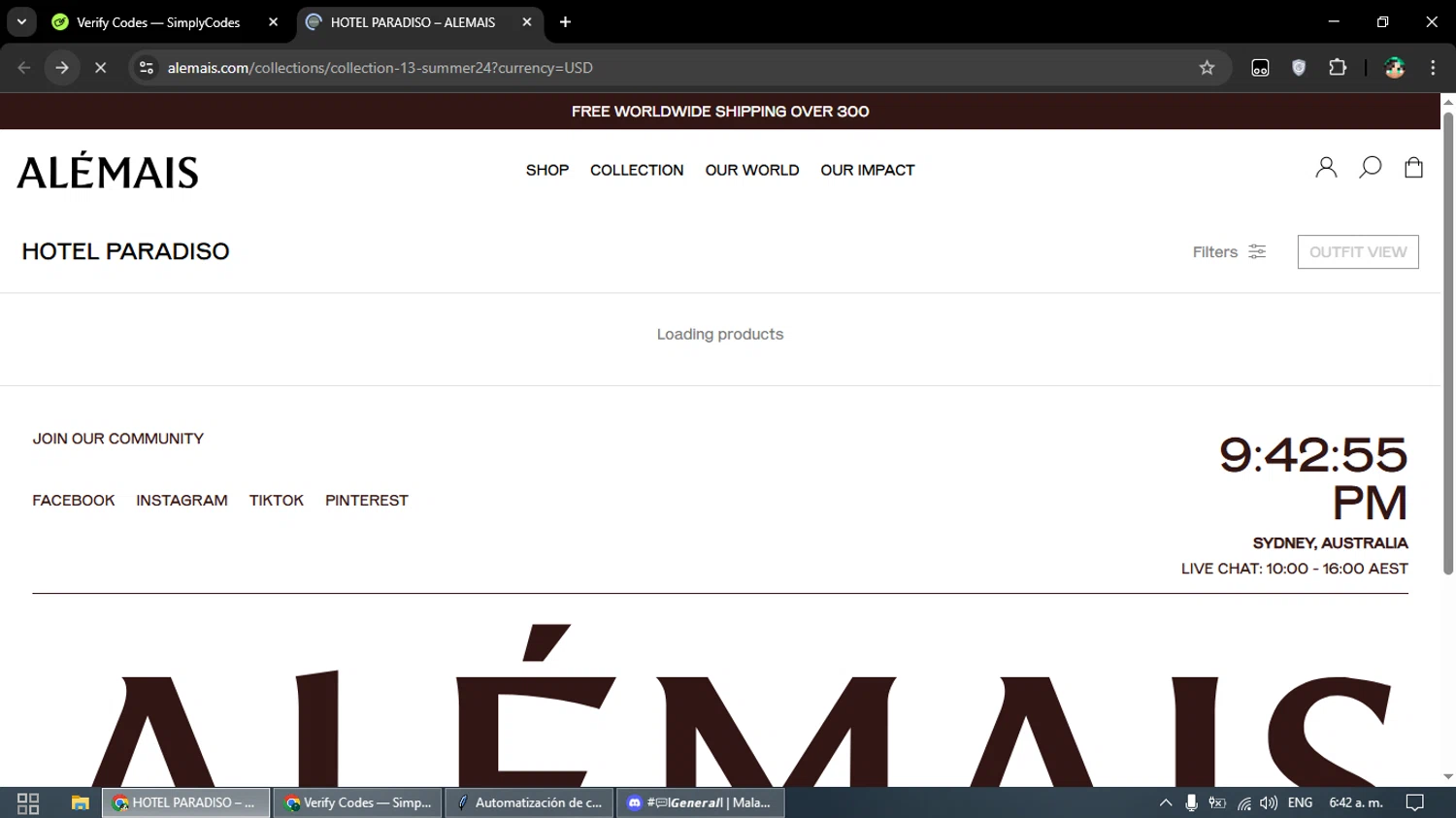Open Windows Task View icon
1456x818 pixels.
28,803
